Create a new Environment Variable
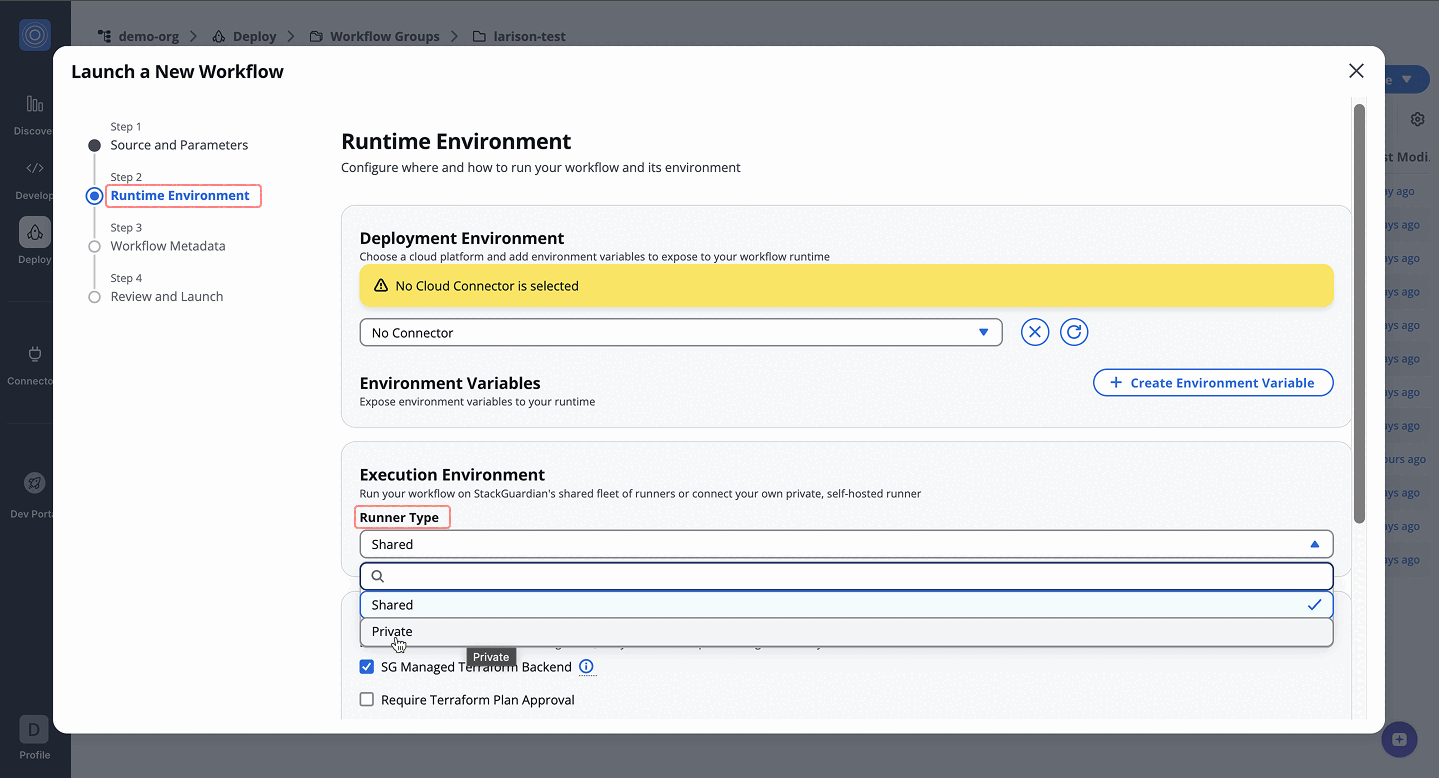This screenshot has height=778, width=1439. tap(1213, 382)
